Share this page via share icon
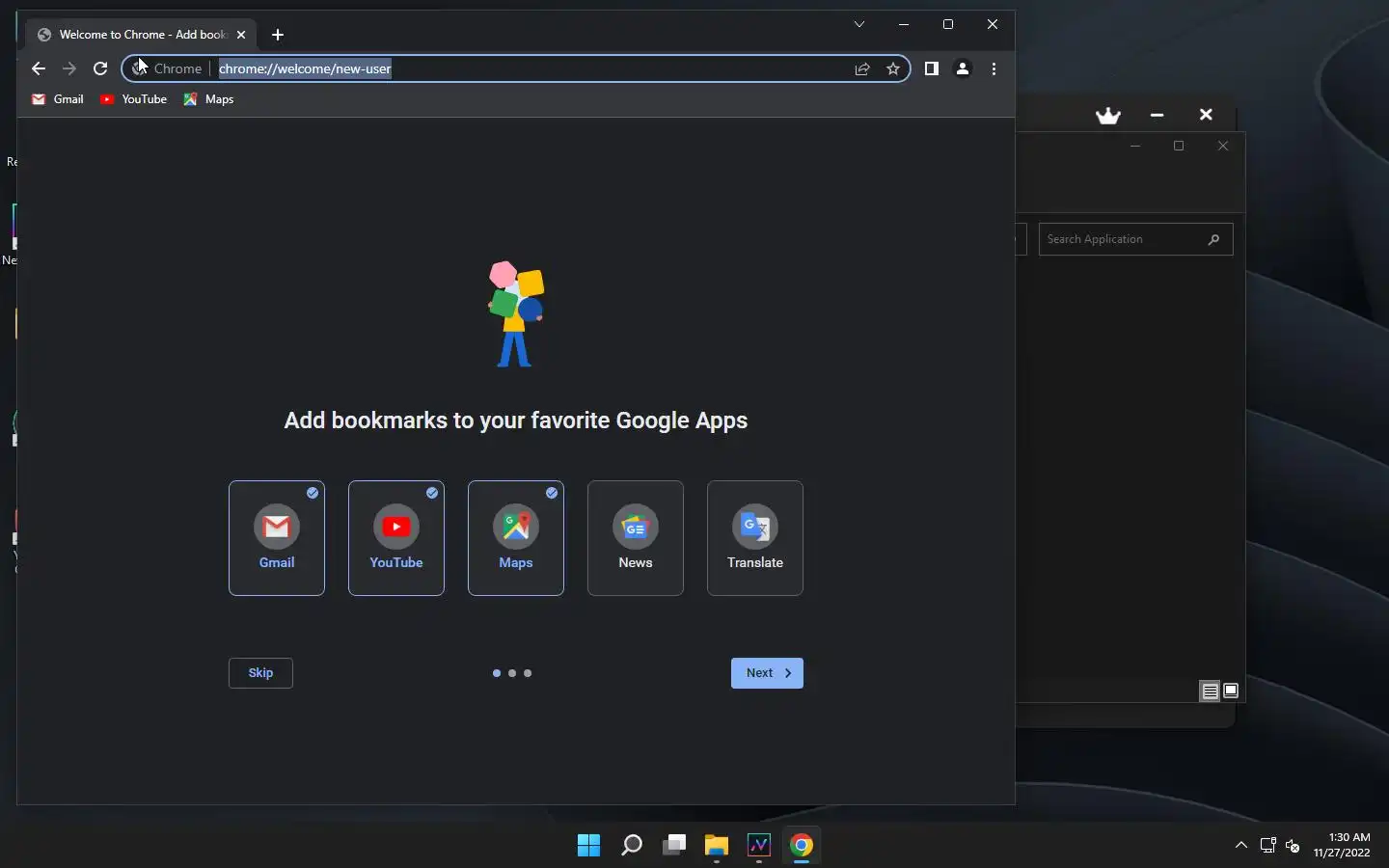The height and width of the screenshot is (868, 1389). 862,68
